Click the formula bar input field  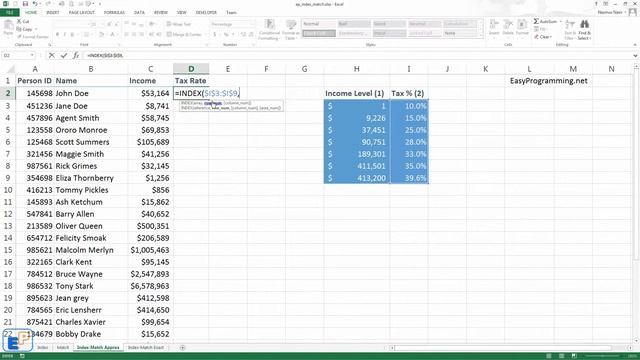[358, 55]
